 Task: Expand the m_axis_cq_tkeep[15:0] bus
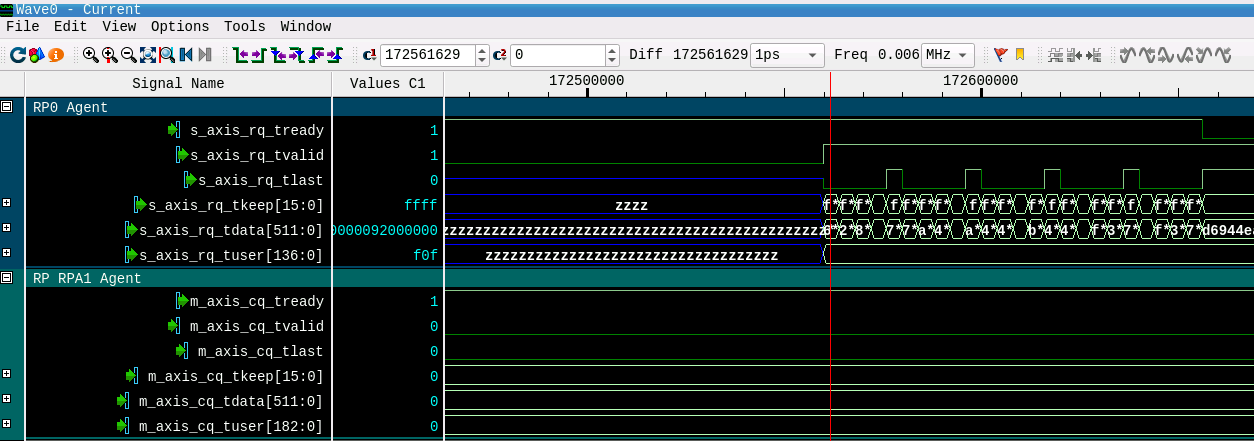[7, 375]
